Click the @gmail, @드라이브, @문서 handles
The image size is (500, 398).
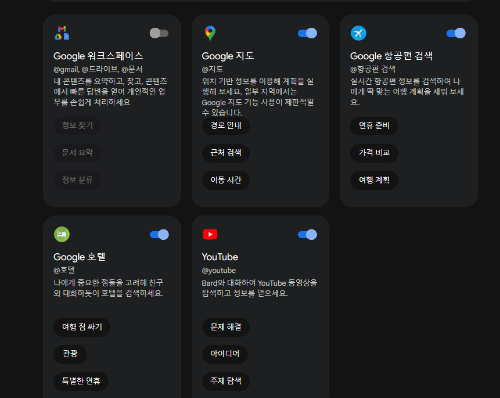(x=98, y=69)
